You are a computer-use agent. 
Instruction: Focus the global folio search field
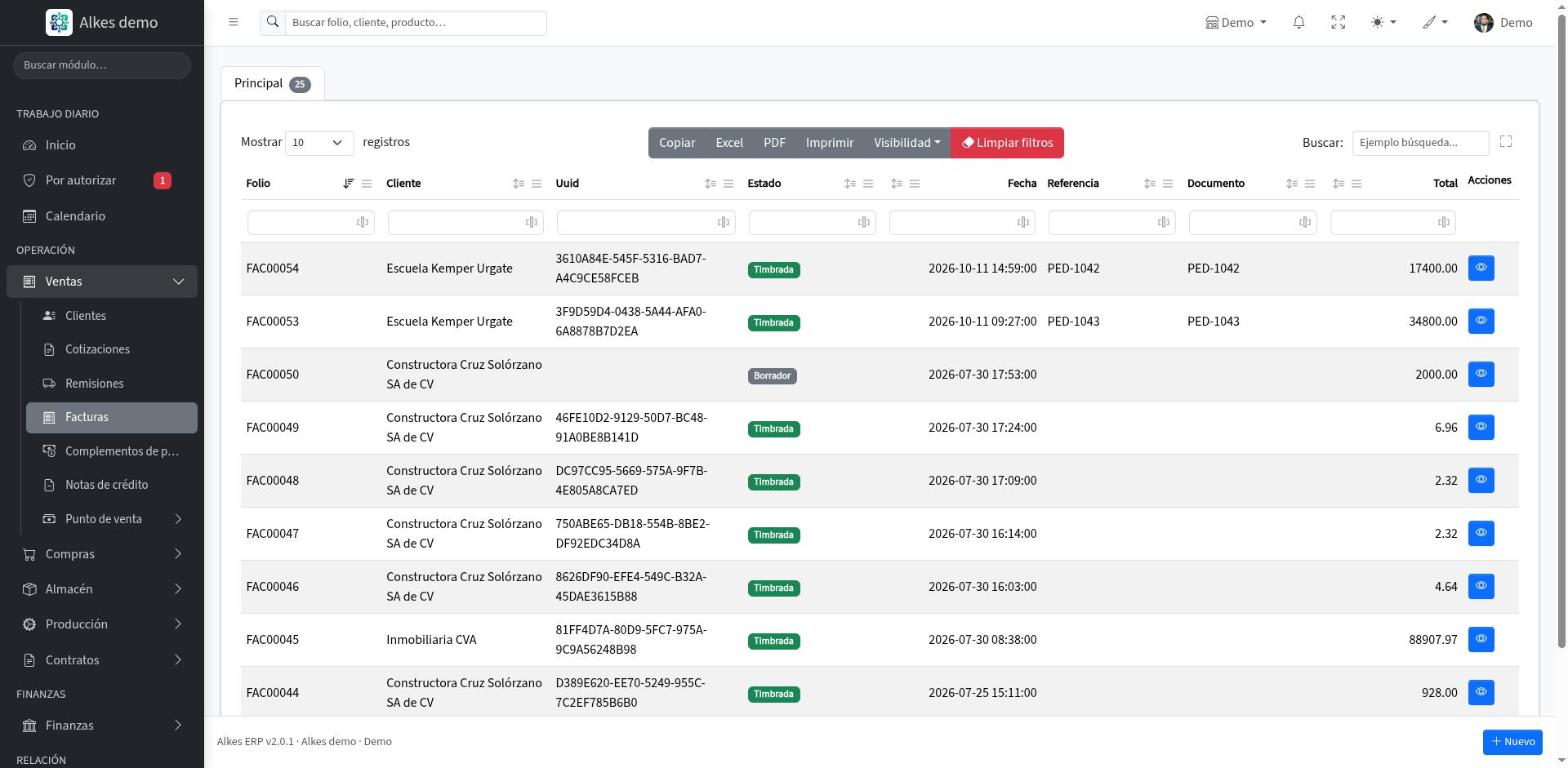416,22
